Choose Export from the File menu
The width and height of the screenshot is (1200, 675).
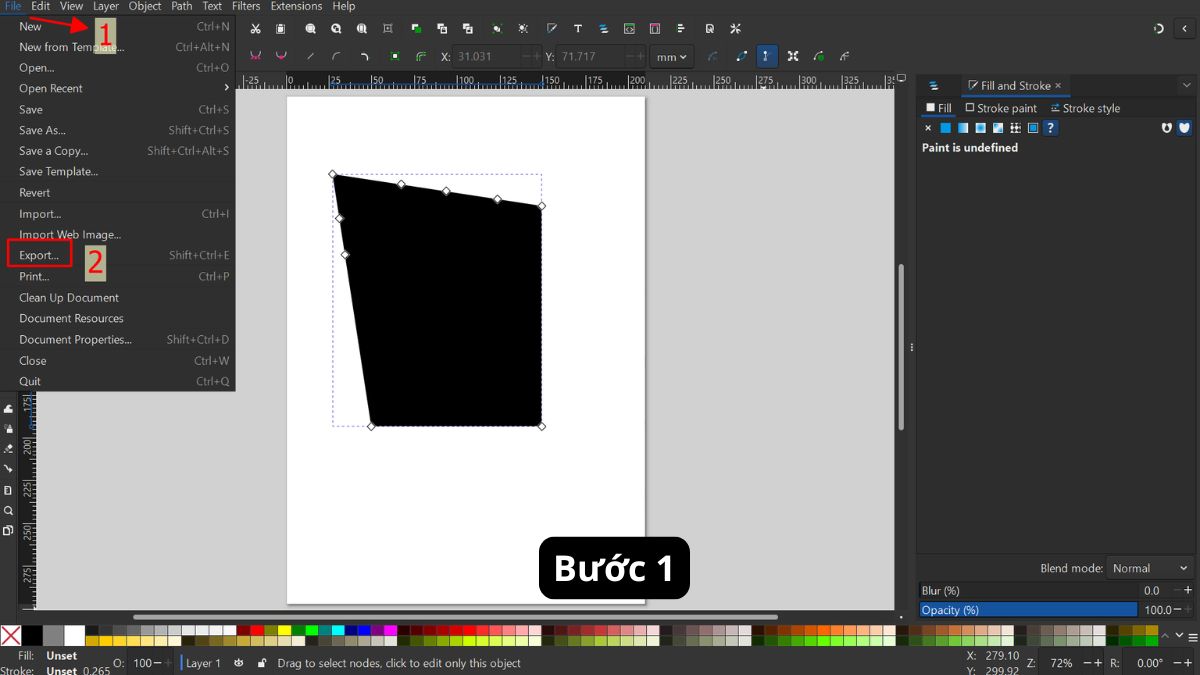pos(40,255)
